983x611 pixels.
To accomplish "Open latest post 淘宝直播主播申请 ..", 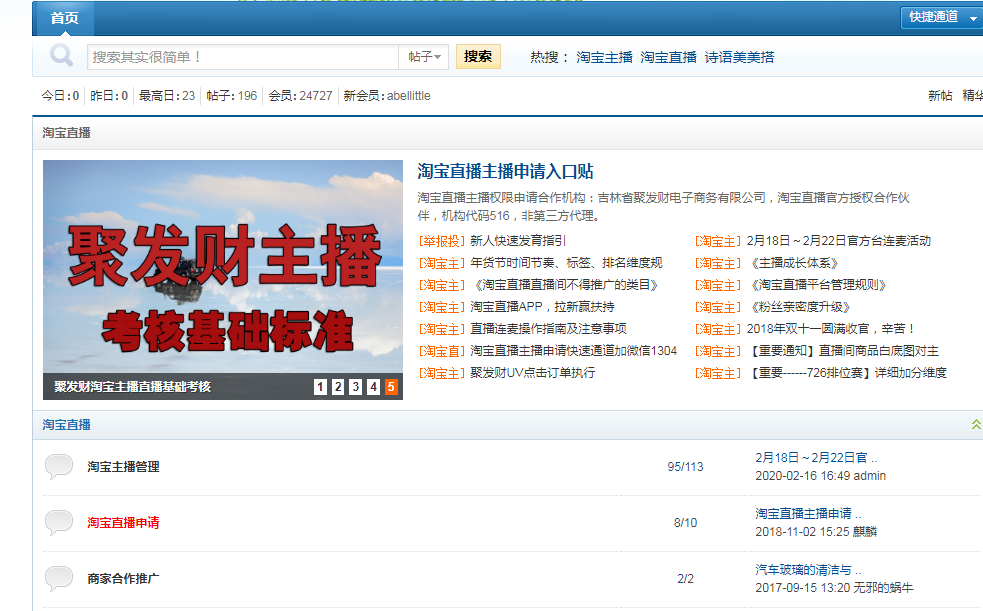I will [808, 514].
